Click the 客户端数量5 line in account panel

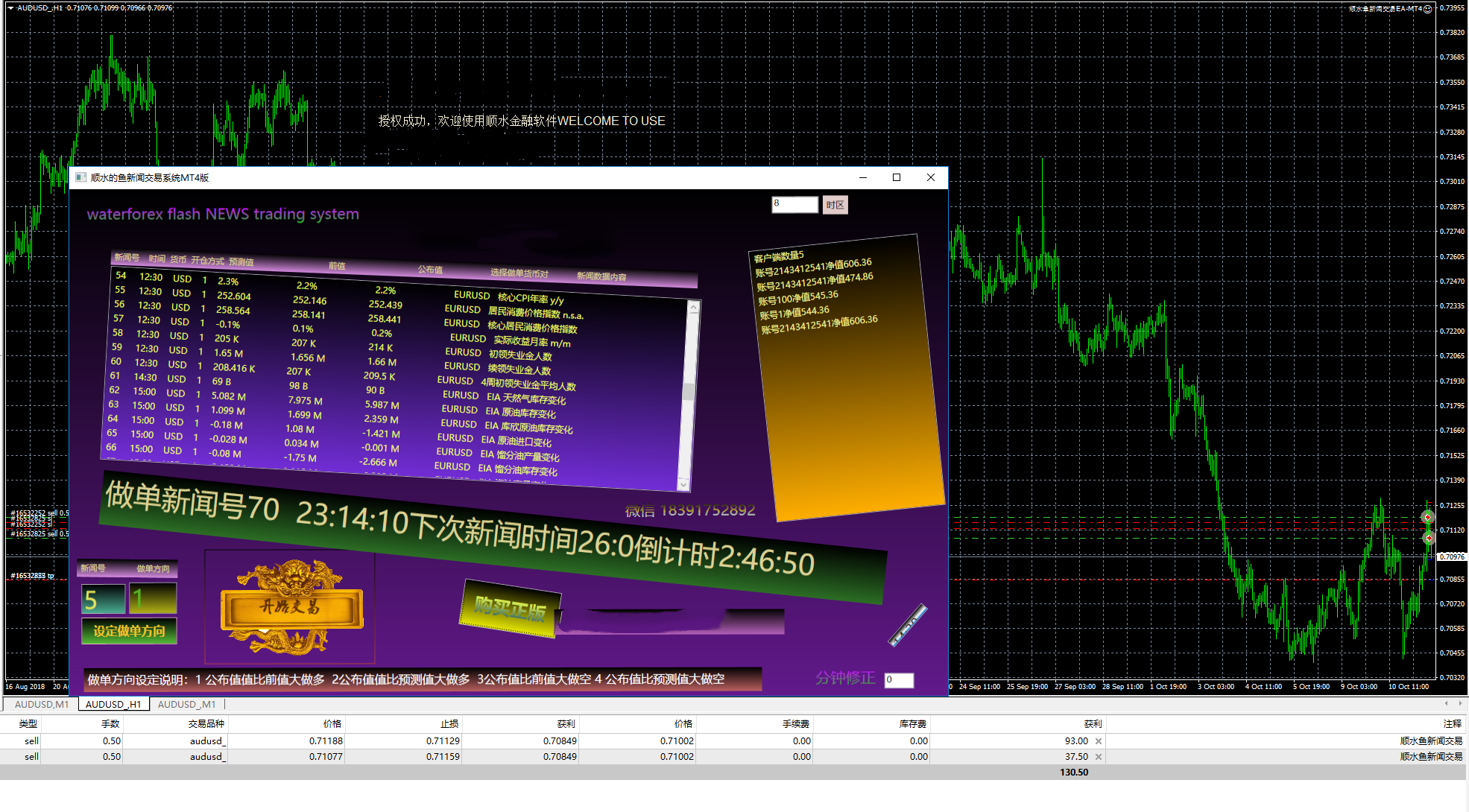coord(779,256)
